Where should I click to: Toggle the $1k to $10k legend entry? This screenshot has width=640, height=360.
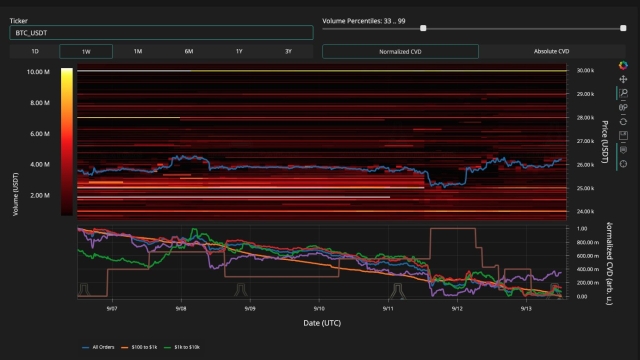tap(182, 347)
